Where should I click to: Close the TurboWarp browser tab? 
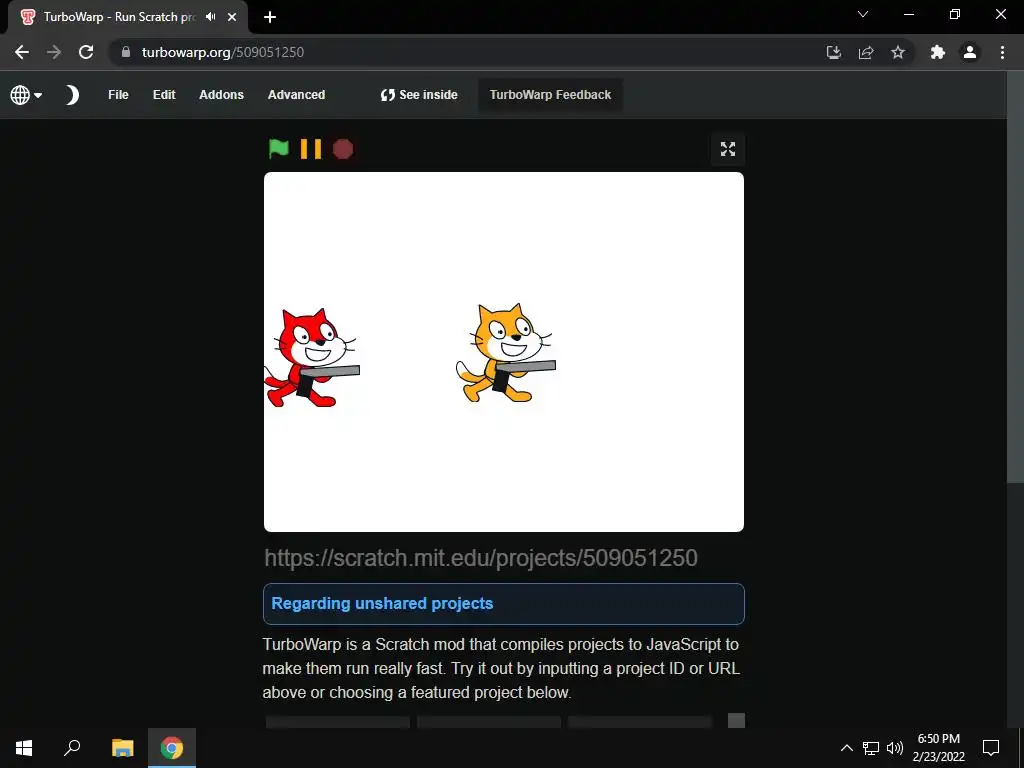point(232,17)
